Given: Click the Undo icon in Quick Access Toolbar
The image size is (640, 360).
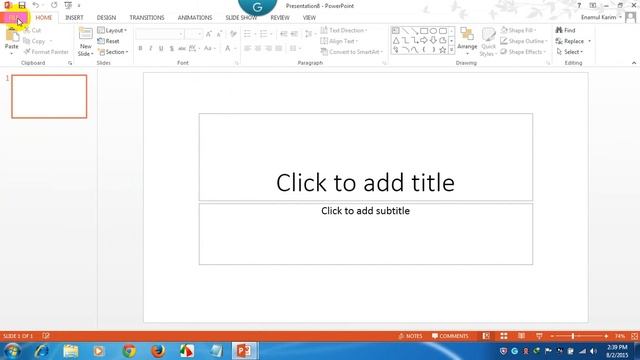Looking at the screenshot, I should click(36, 5).
